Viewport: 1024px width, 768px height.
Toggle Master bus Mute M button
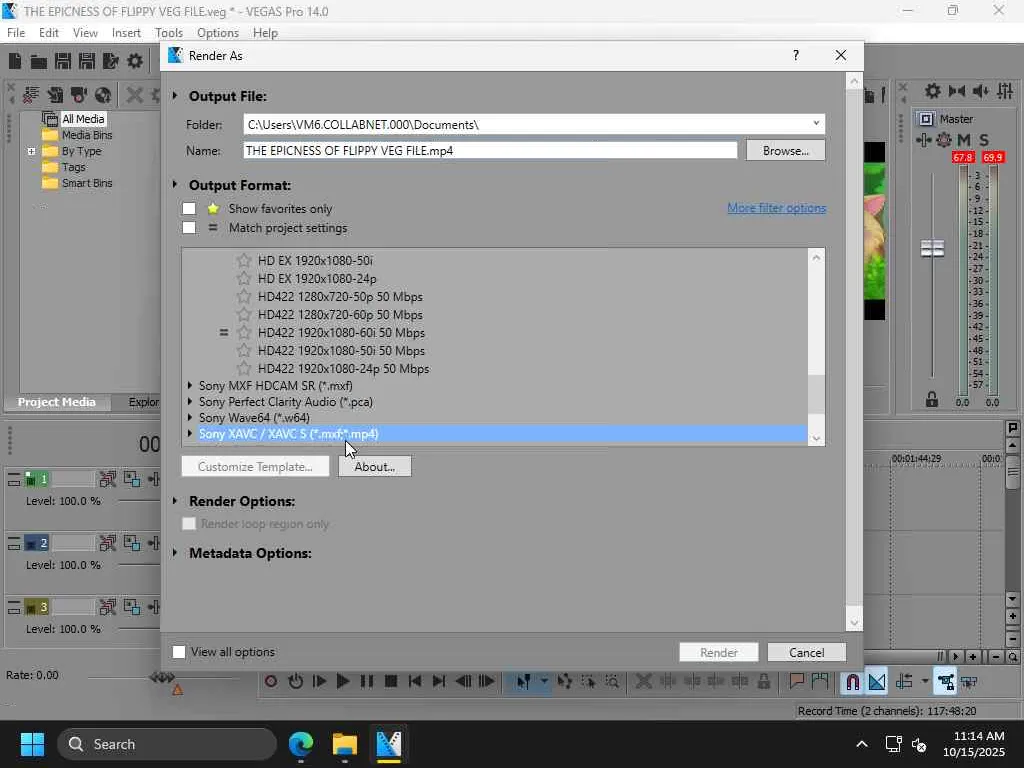963,140
